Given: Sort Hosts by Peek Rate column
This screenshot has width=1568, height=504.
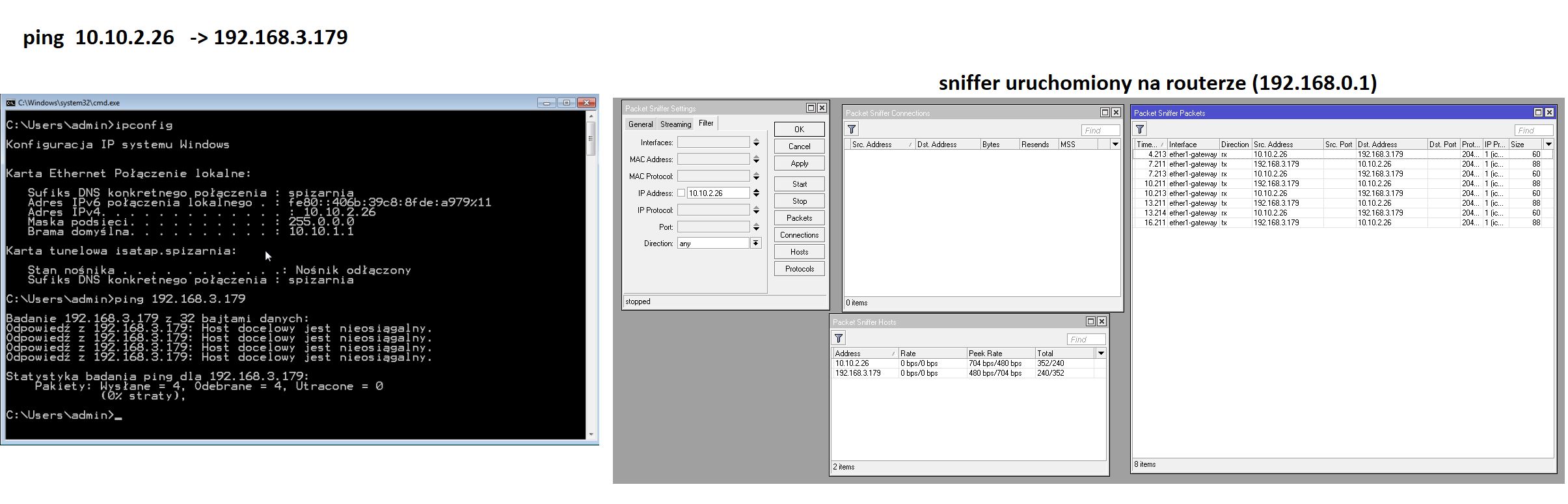Looking at the screenshot, I should click(x=1000, y=353).
